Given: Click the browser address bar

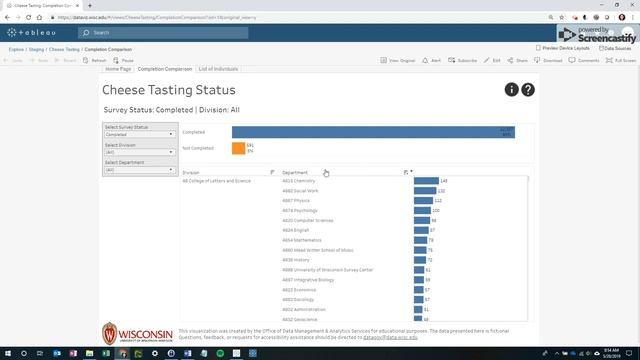Looking at the screenshot, I should point(298,18).
